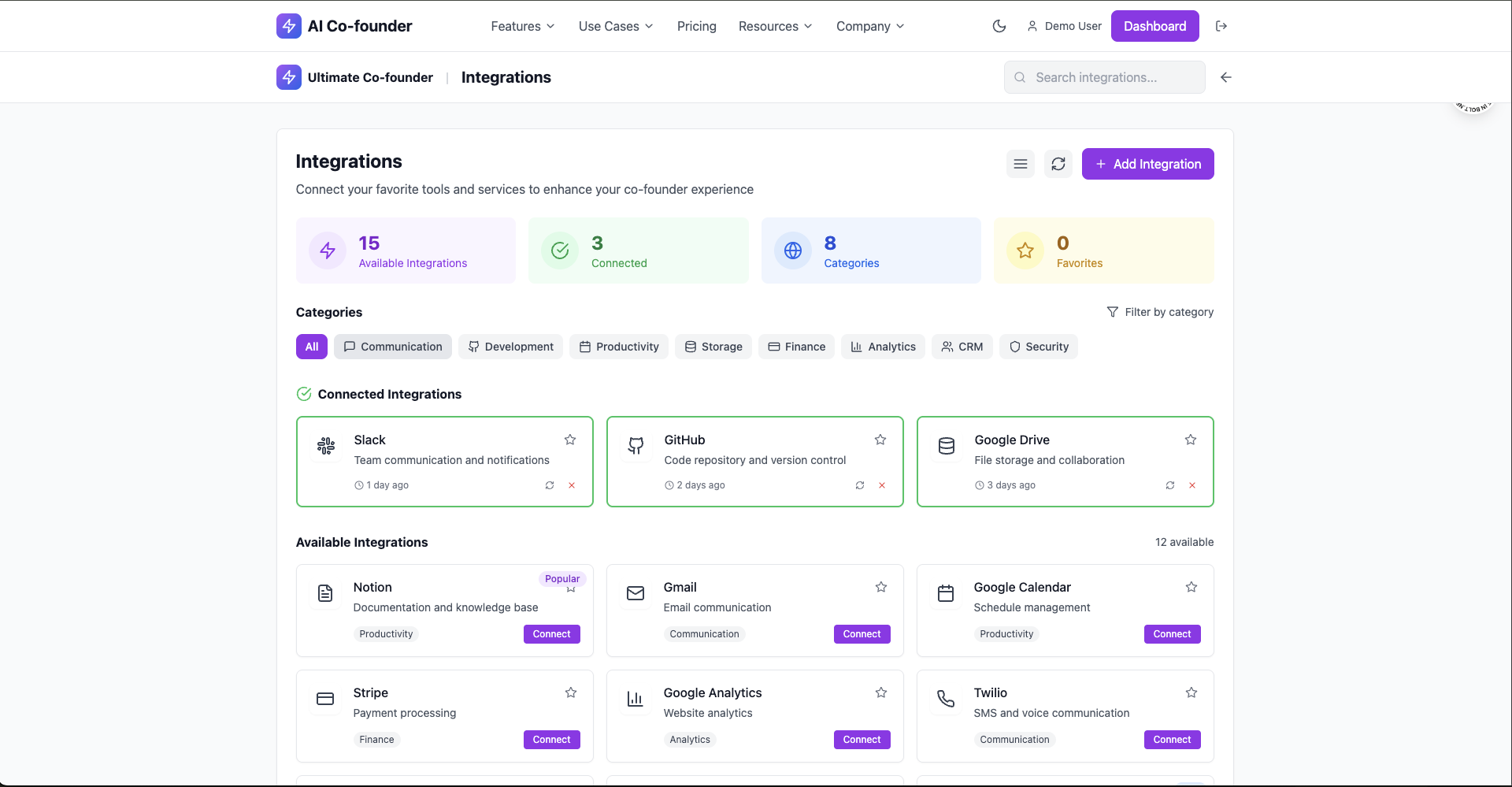Connect the Gmail integration
Screen dimensions: 1512x787
(x=862, y=634)
